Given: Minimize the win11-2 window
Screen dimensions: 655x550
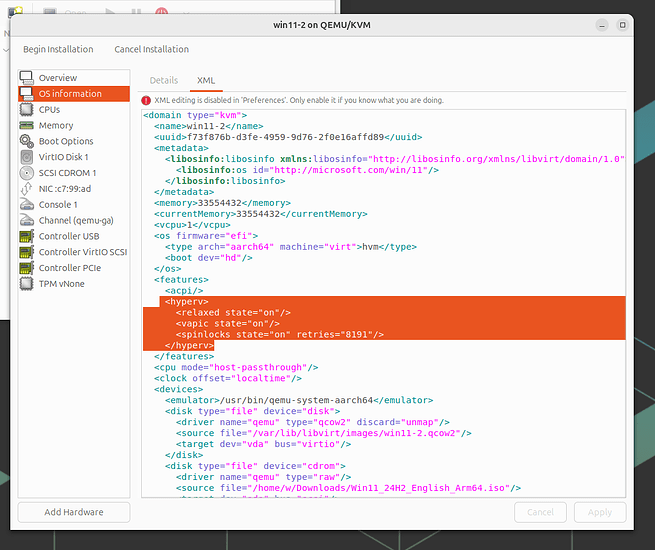Looking at the screenshot, I should pyautogui.click(x=602, y=25).
